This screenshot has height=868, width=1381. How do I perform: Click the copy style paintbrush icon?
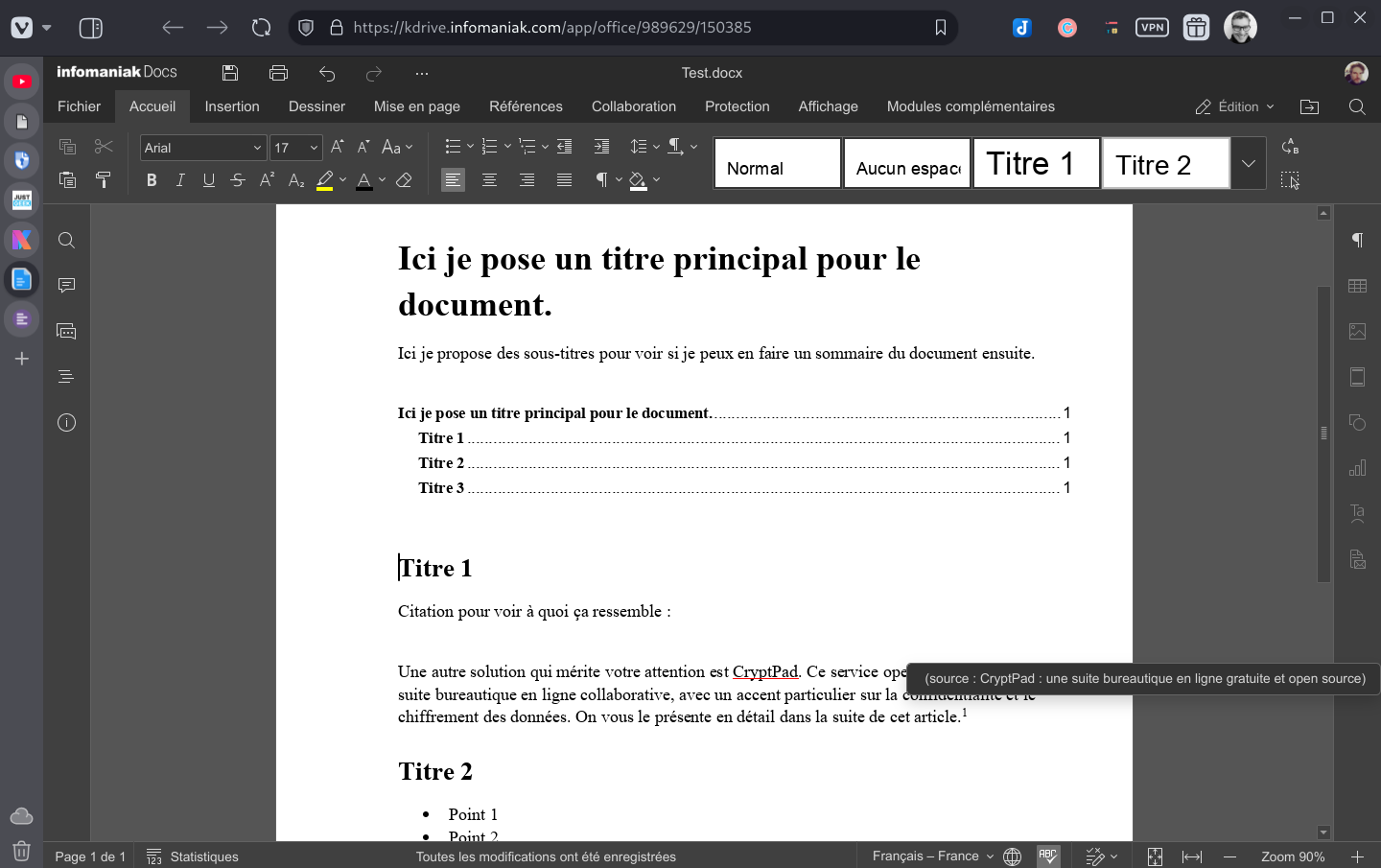tap(104, 179)
